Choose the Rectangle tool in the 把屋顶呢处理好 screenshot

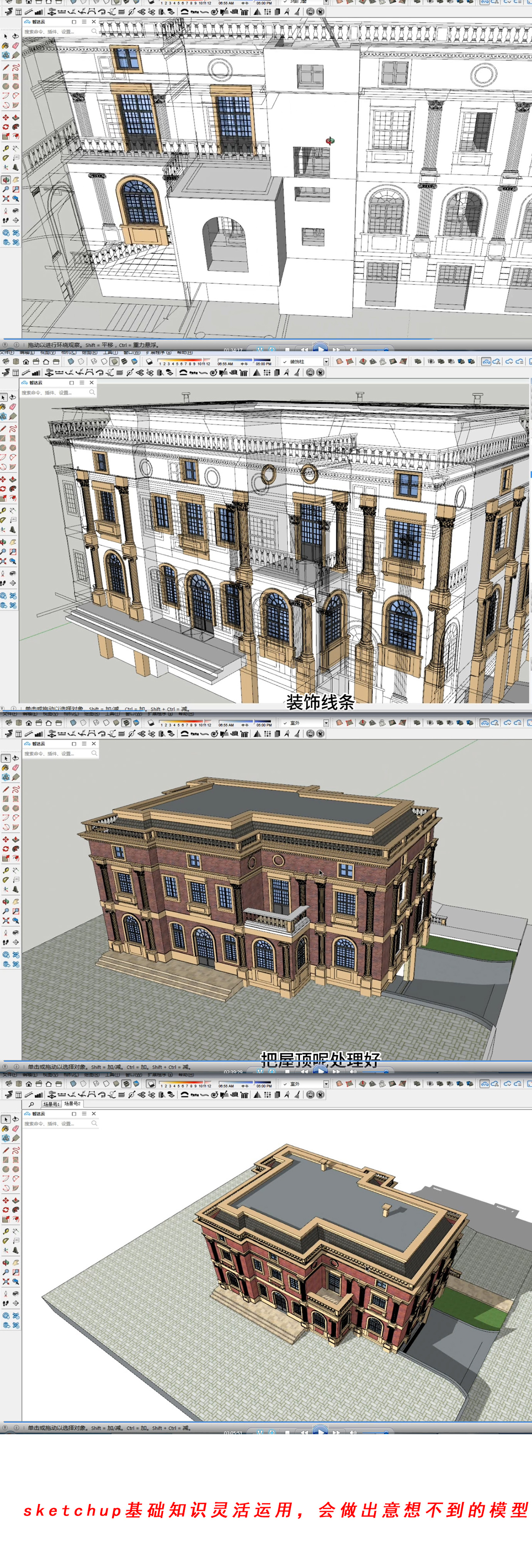[x=5, y=799]
